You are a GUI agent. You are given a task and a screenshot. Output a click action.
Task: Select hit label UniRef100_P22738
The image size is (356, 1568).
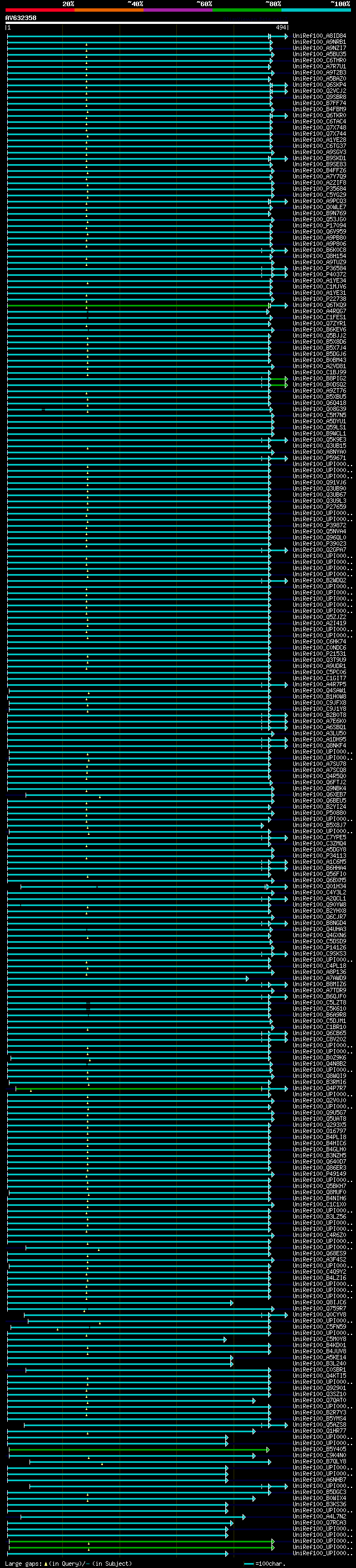pyautogui.click(x=319, y=299)
